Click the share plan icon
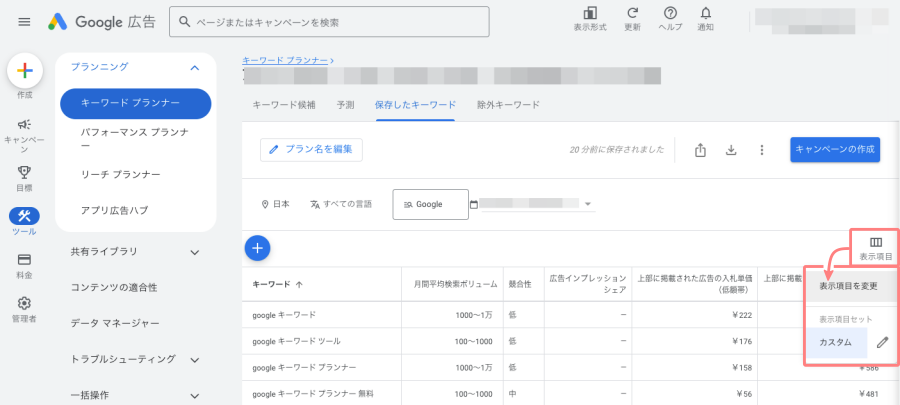Viewport: 900px width, 405px height. [700, 150]
